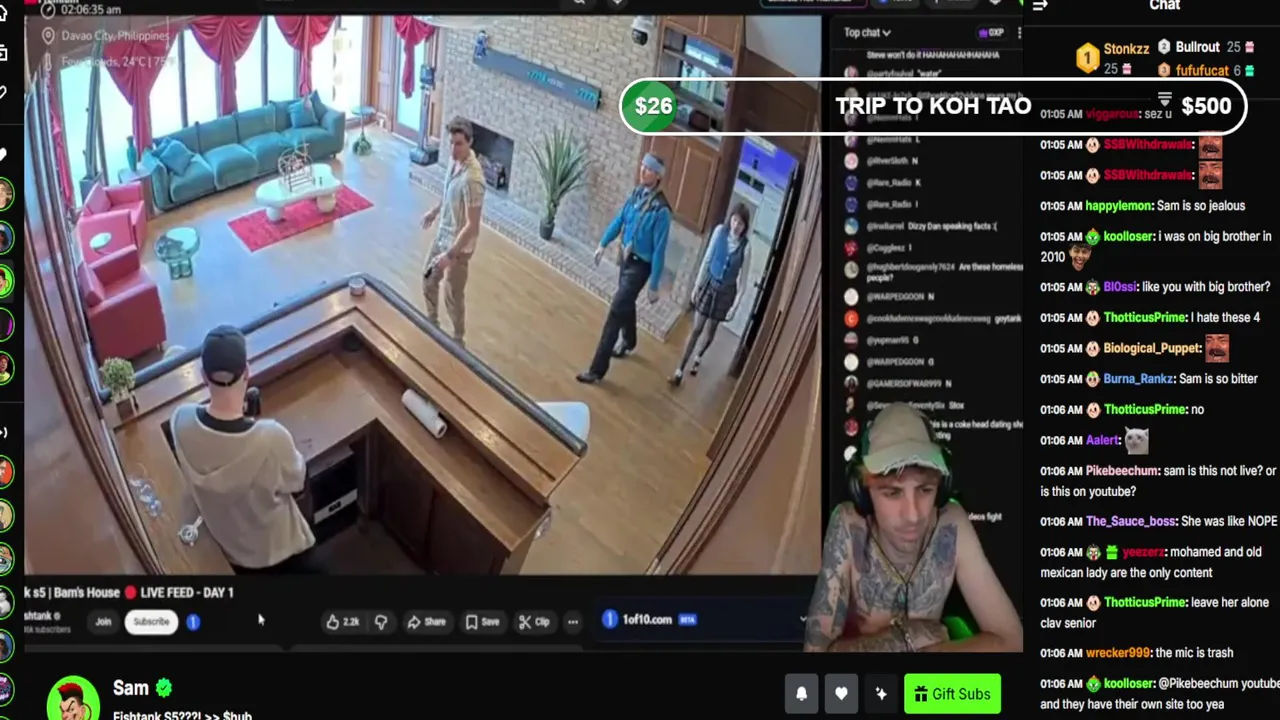Click top gifter Stonkzz name
Image resolution: width=1280 pixels, height=720 pixels.
click(1126, 49)
